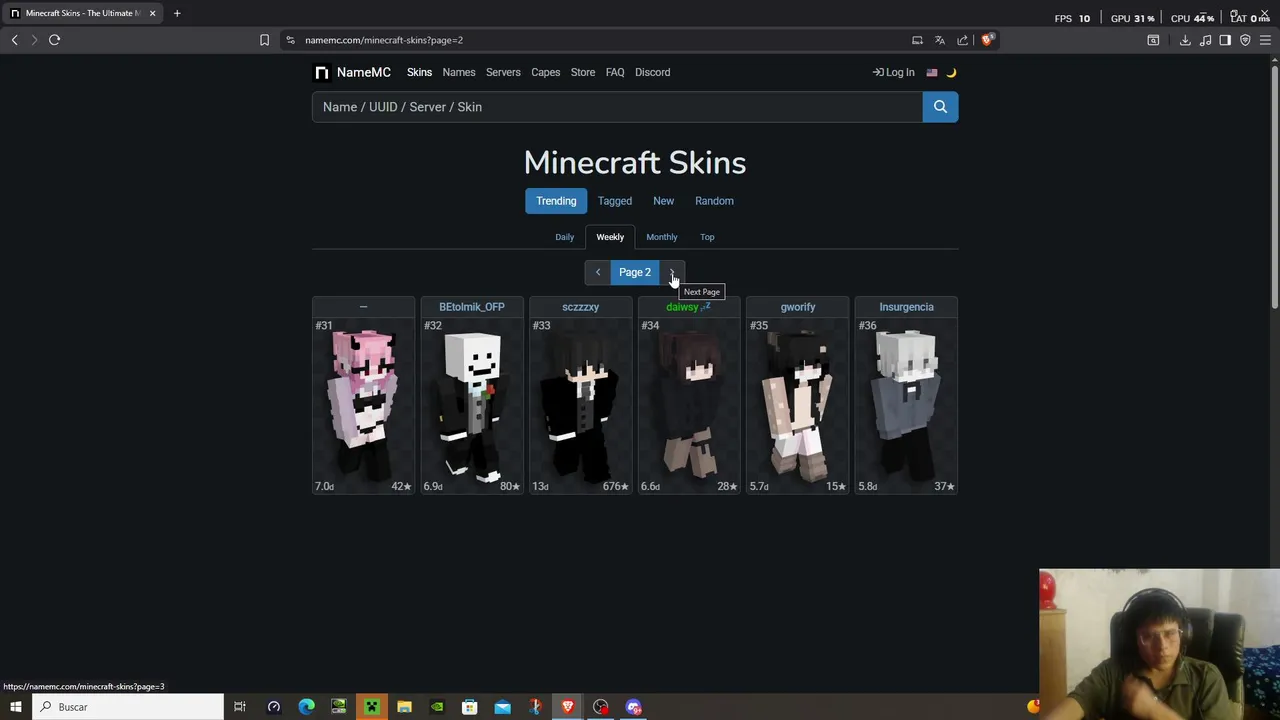Select the New skins tab
Viewport: 1280px width, 720px height.
(663, 201)
